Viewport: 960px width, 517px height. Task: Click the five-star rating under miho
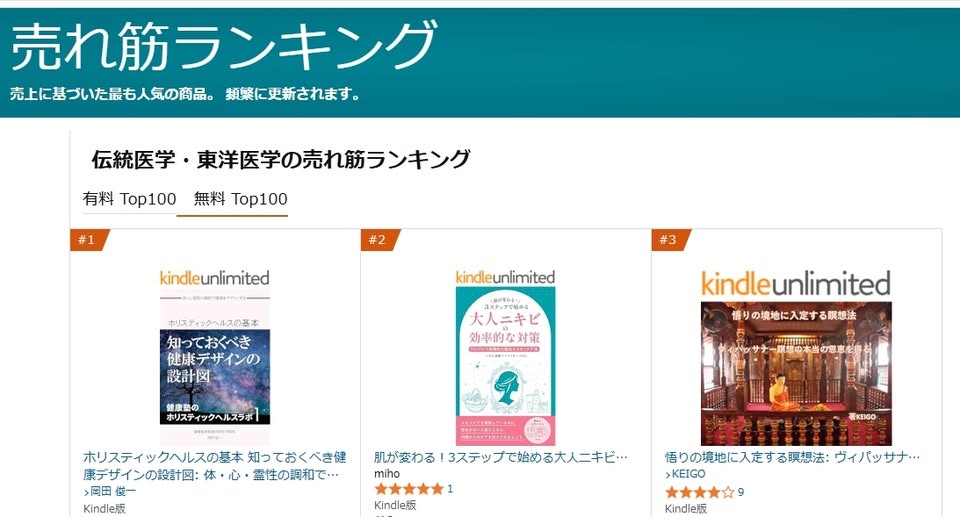[408, 489]
